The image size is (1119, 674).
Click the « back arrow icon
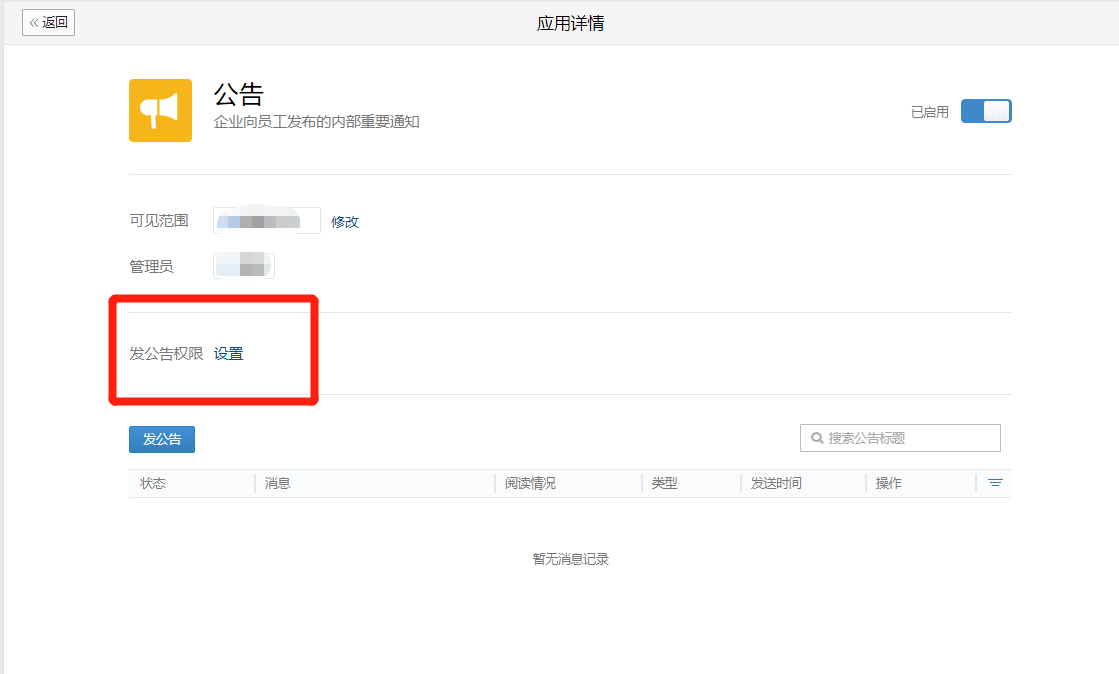point(36,22)
